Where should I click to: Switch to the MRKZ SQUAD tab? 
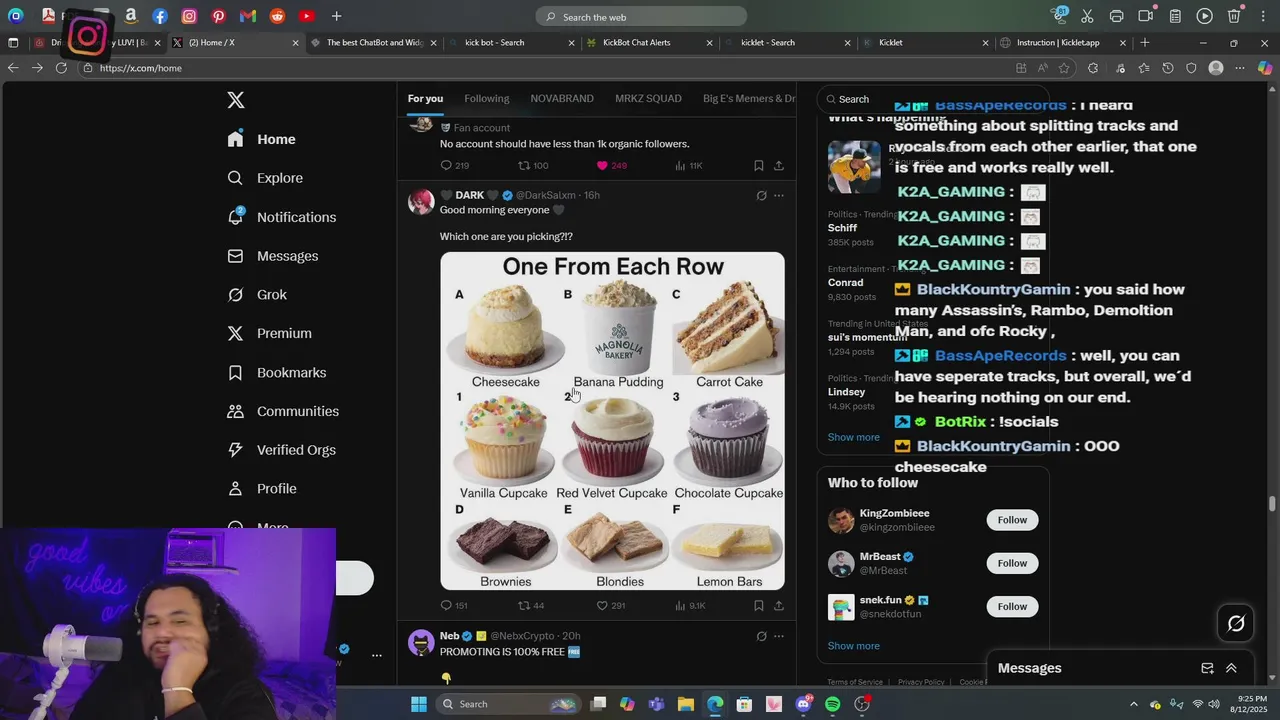648,98
